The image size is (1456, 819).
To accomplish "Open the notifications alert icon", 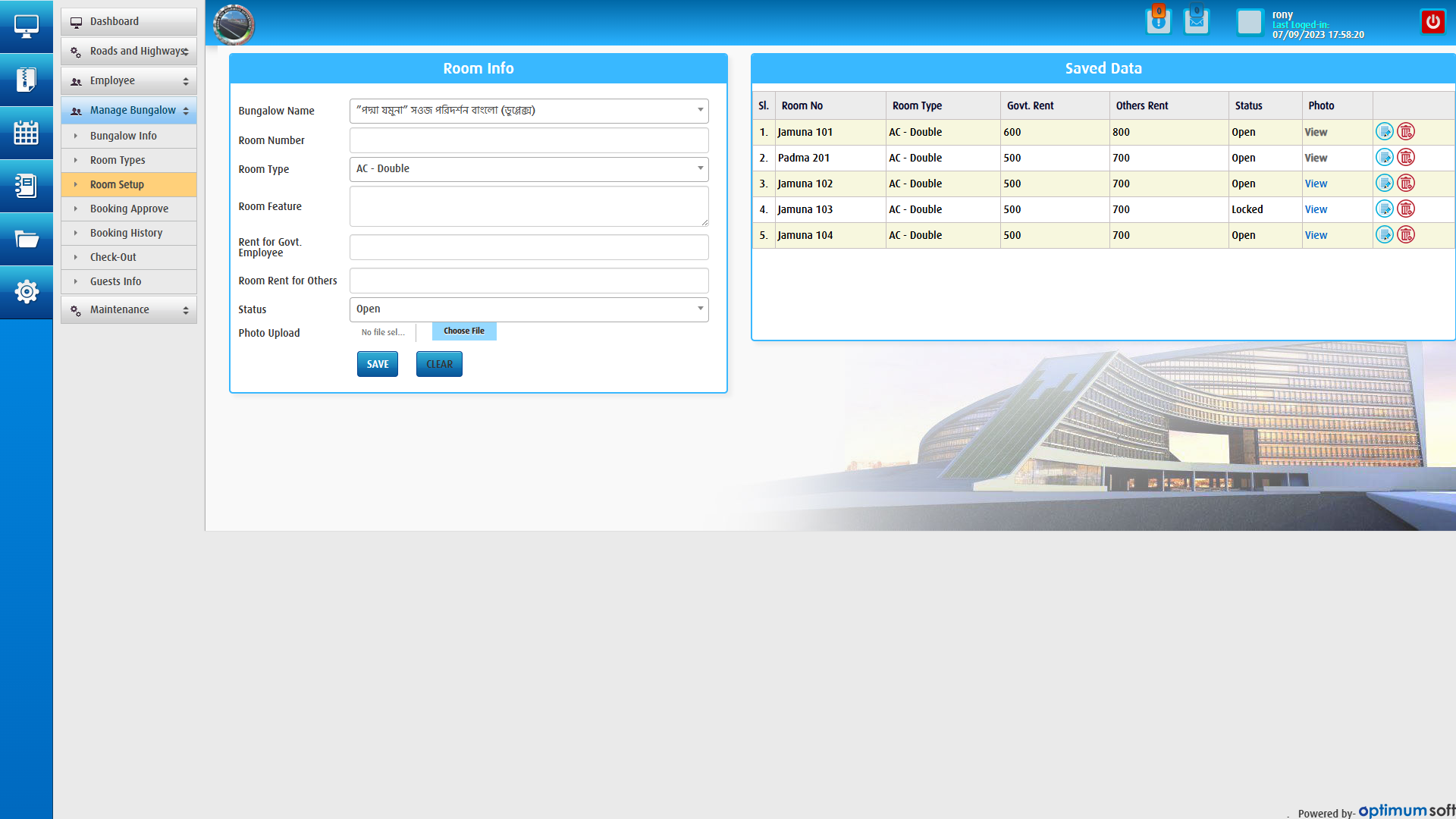I will pos(1158,22).
